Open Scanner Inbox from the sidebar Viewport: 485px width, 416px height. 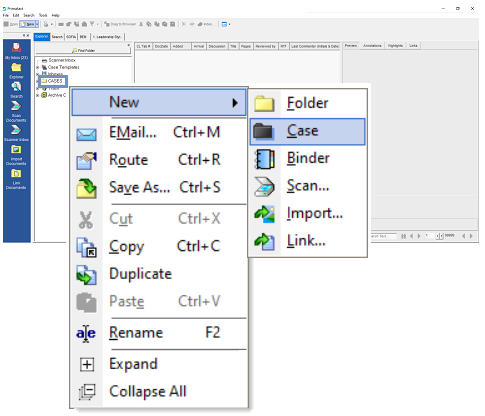16,133
